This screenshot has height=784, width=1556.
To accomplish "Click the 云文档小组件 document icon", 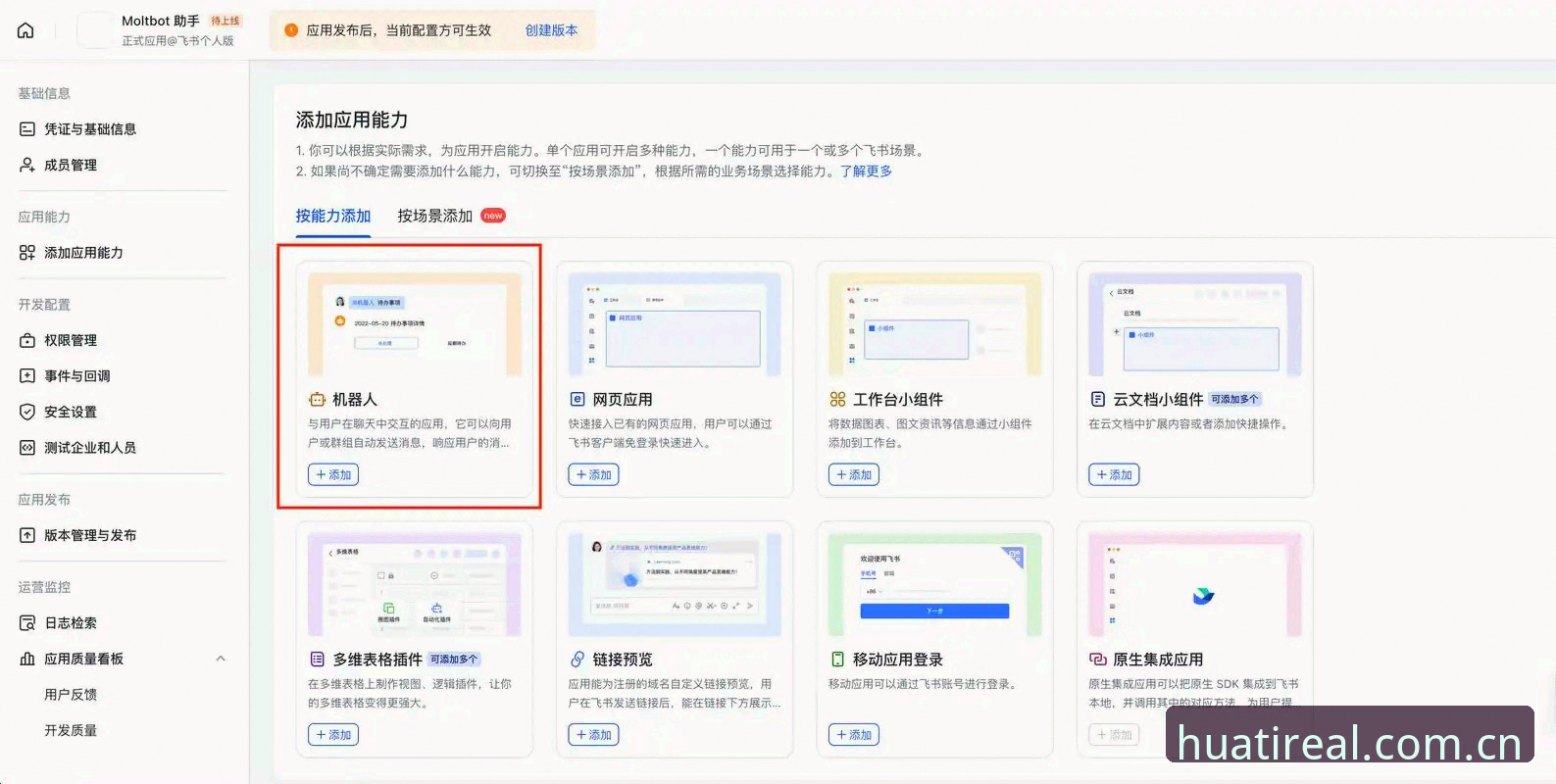I will click(x=1098, y=399).
